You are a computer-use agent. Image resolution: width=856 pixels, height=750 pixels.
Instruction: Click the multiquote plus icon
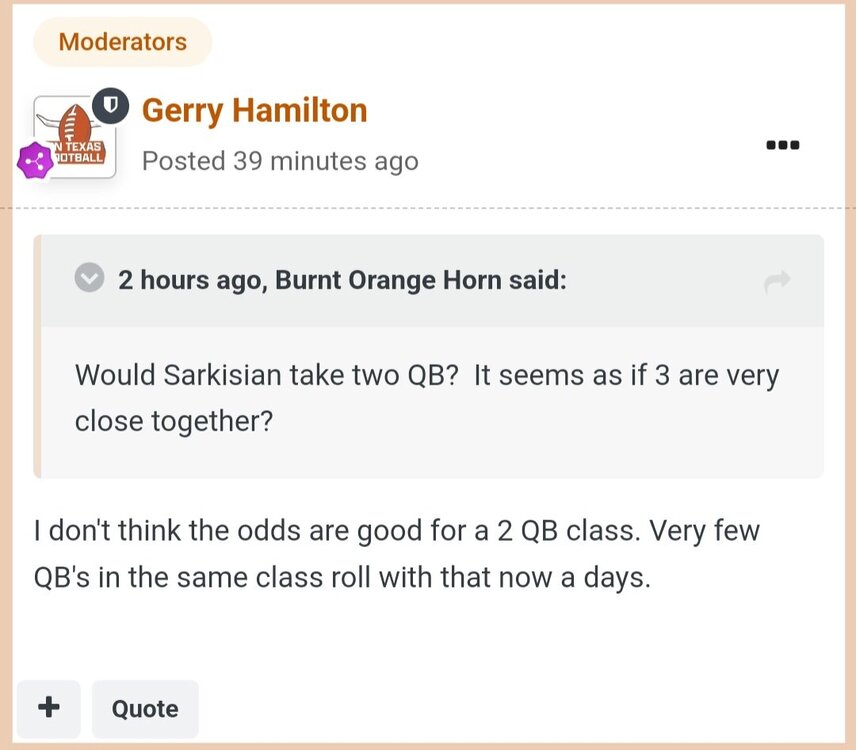click(x=48, y=708)
